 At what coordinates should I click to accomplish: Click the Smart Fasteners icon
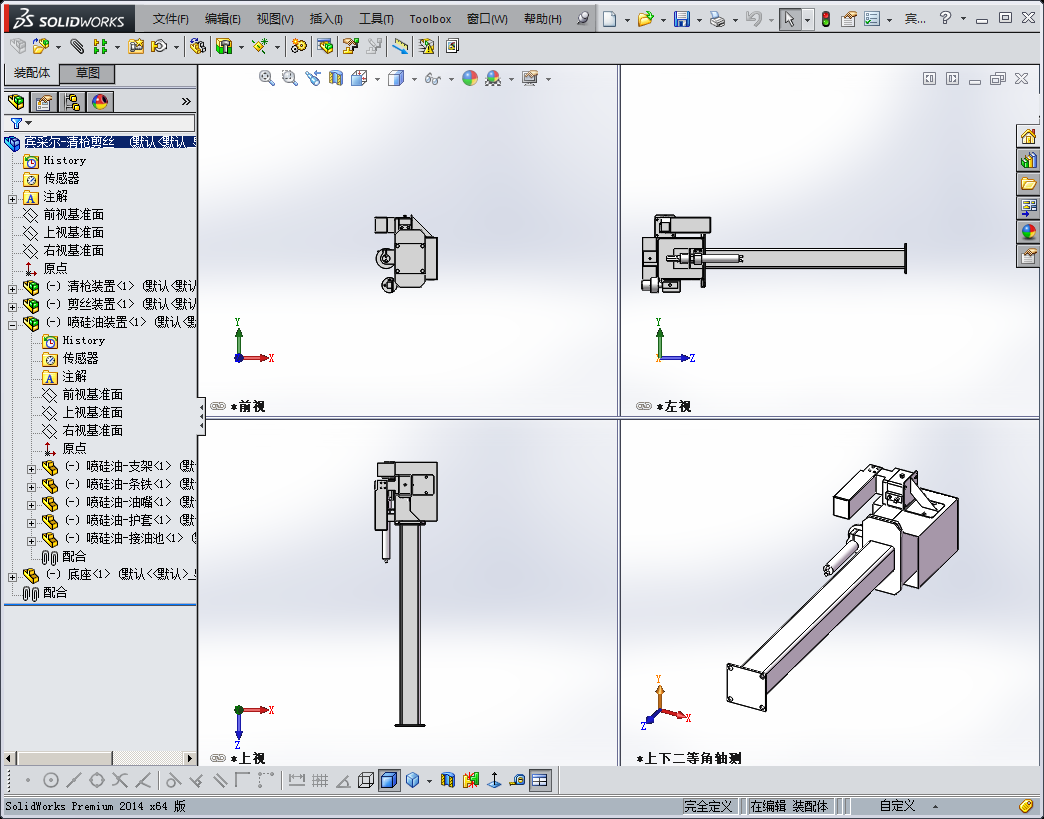(x=136, y=46)
